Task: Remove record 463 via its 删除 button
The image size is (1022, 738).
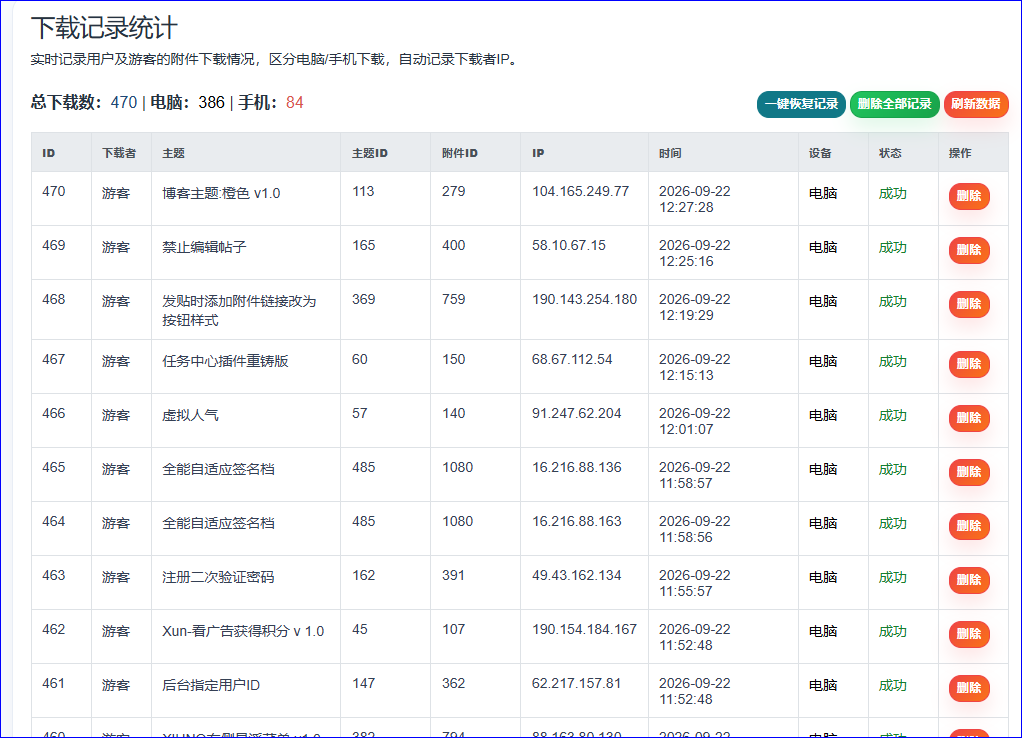Action: pos(969,581)
